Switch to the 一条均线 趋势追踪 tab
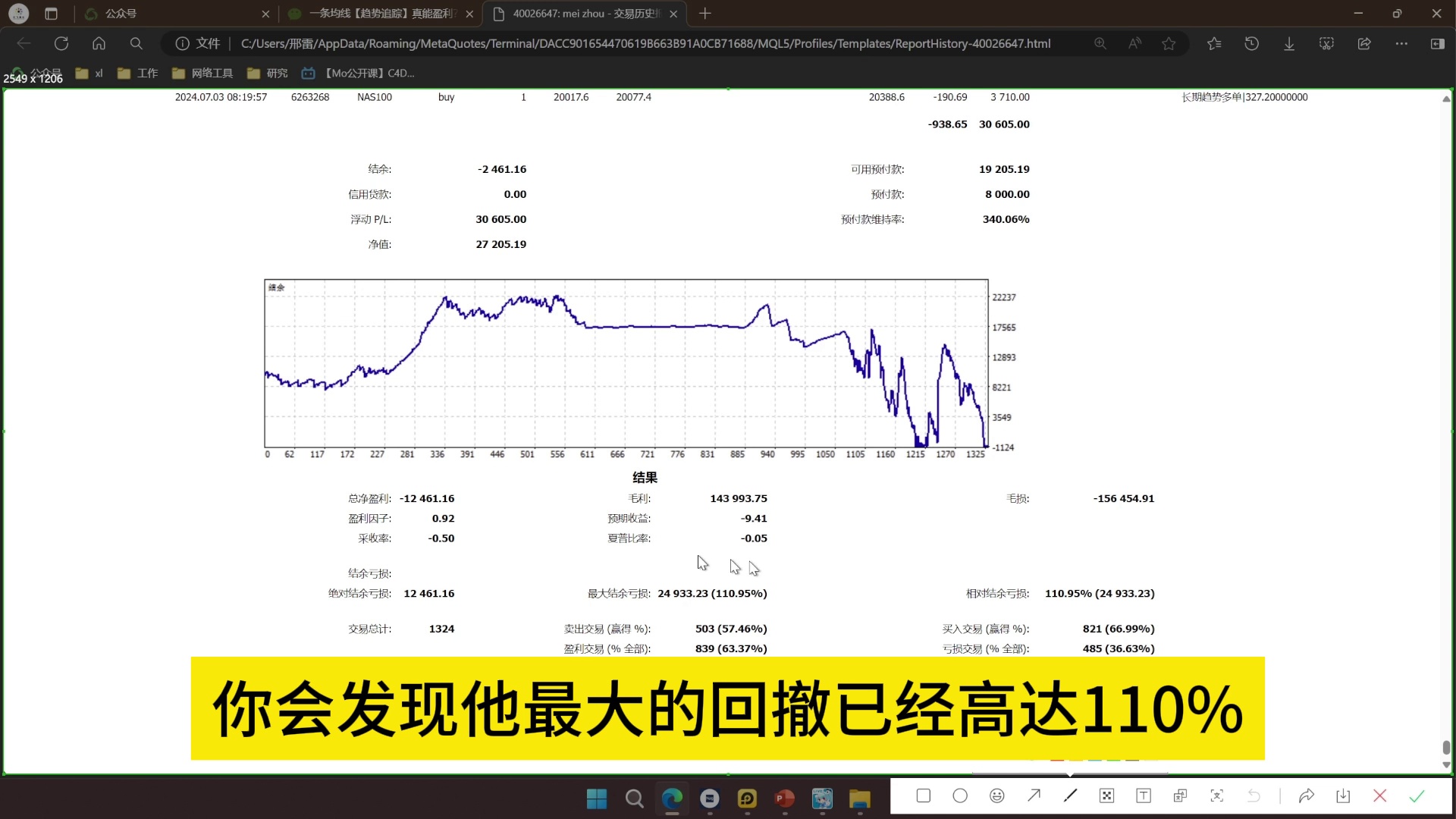The image size is (1456, 819). pyautogui.click(x=379, y=14)
